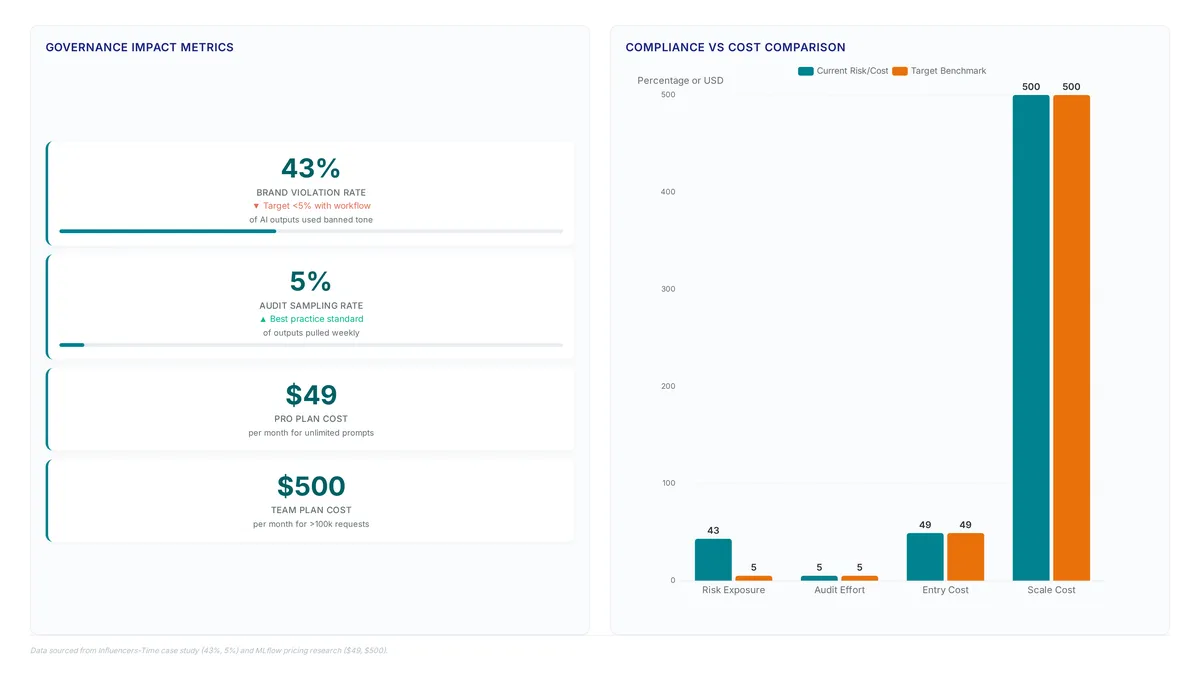Click the $49 metric value
This screenshot has height=675, width=1200.
coord(311,395)
